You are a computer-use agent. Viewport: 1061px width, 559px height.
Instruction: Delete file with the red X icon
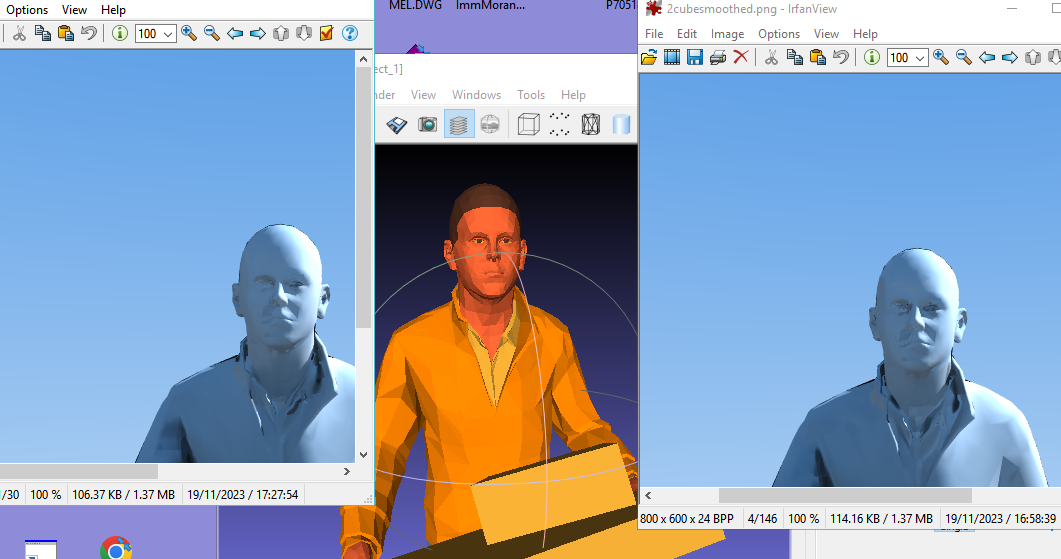[x=741, y=58]
